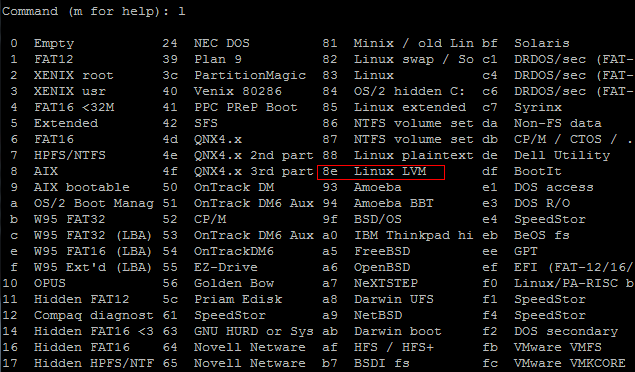This screenshot has width=635, height=372.
Task: Click "OpenBSD" text
Action: tap(382, 267)
